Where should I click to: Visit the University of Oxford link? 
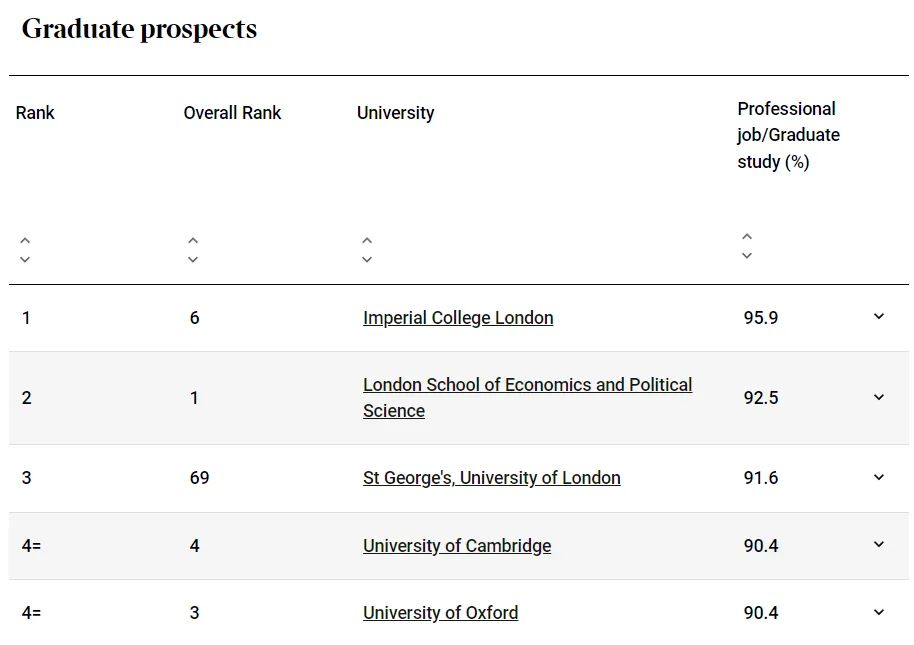441,613
